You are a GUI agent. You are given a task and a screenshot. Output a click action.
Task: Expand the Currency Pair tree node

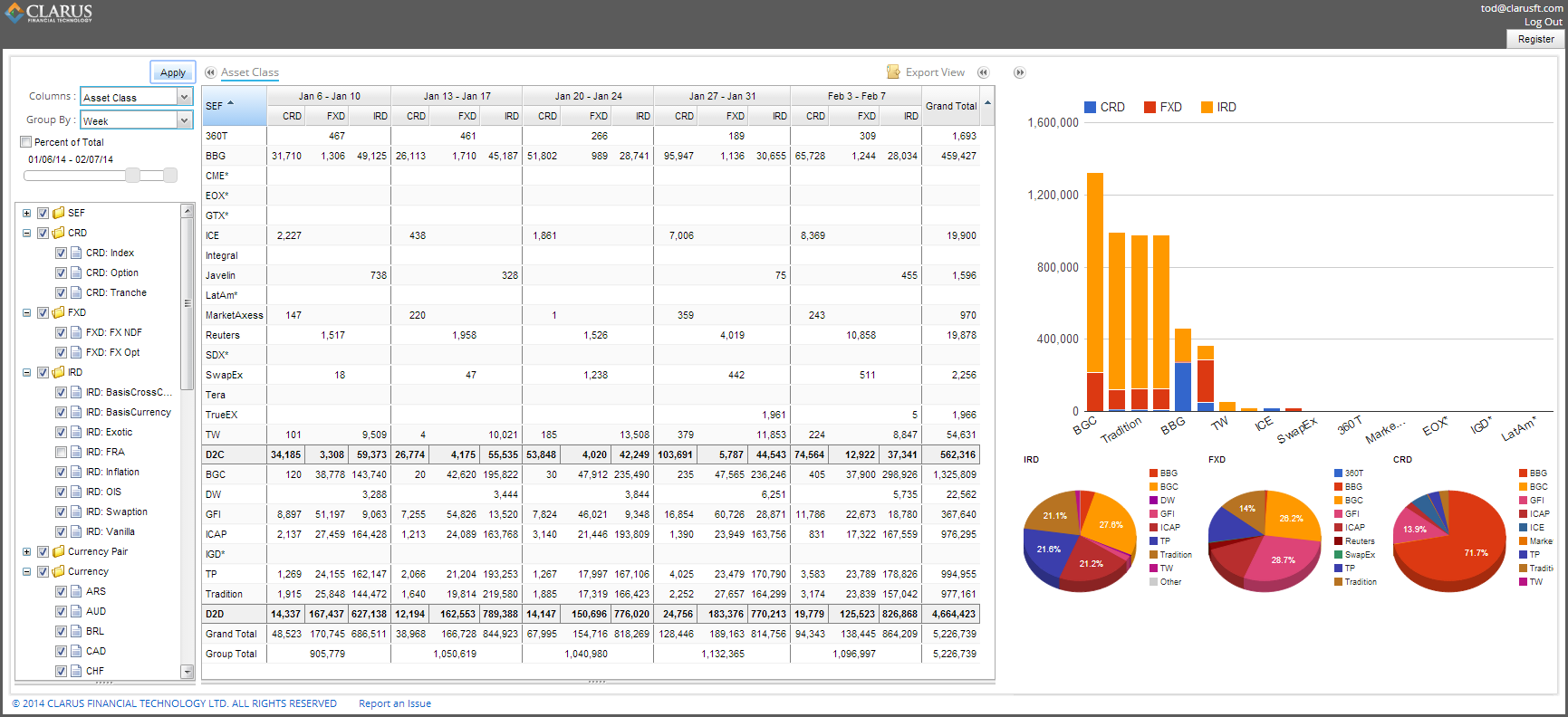click(26, 551)
